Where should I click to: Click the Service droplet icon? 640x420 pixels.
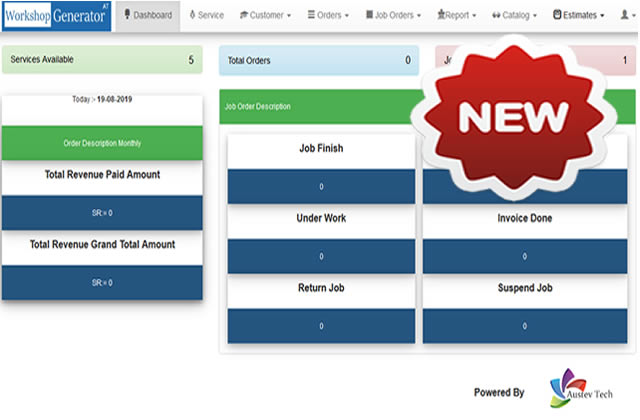(x=192, y=16)
